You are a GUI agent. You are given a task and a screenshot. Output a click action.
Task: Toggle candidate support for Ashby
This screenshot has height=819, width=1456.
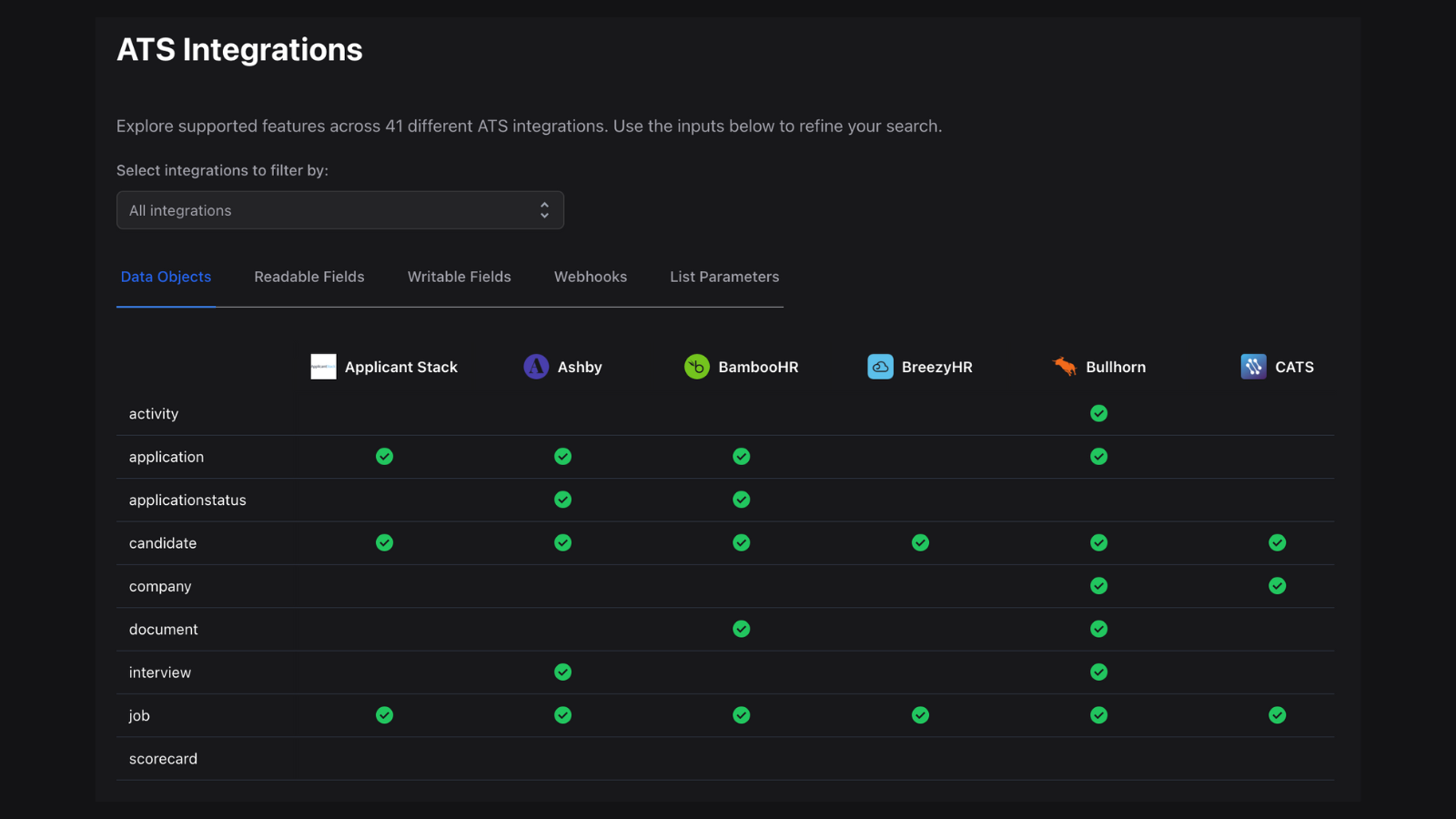coord(562,542)
